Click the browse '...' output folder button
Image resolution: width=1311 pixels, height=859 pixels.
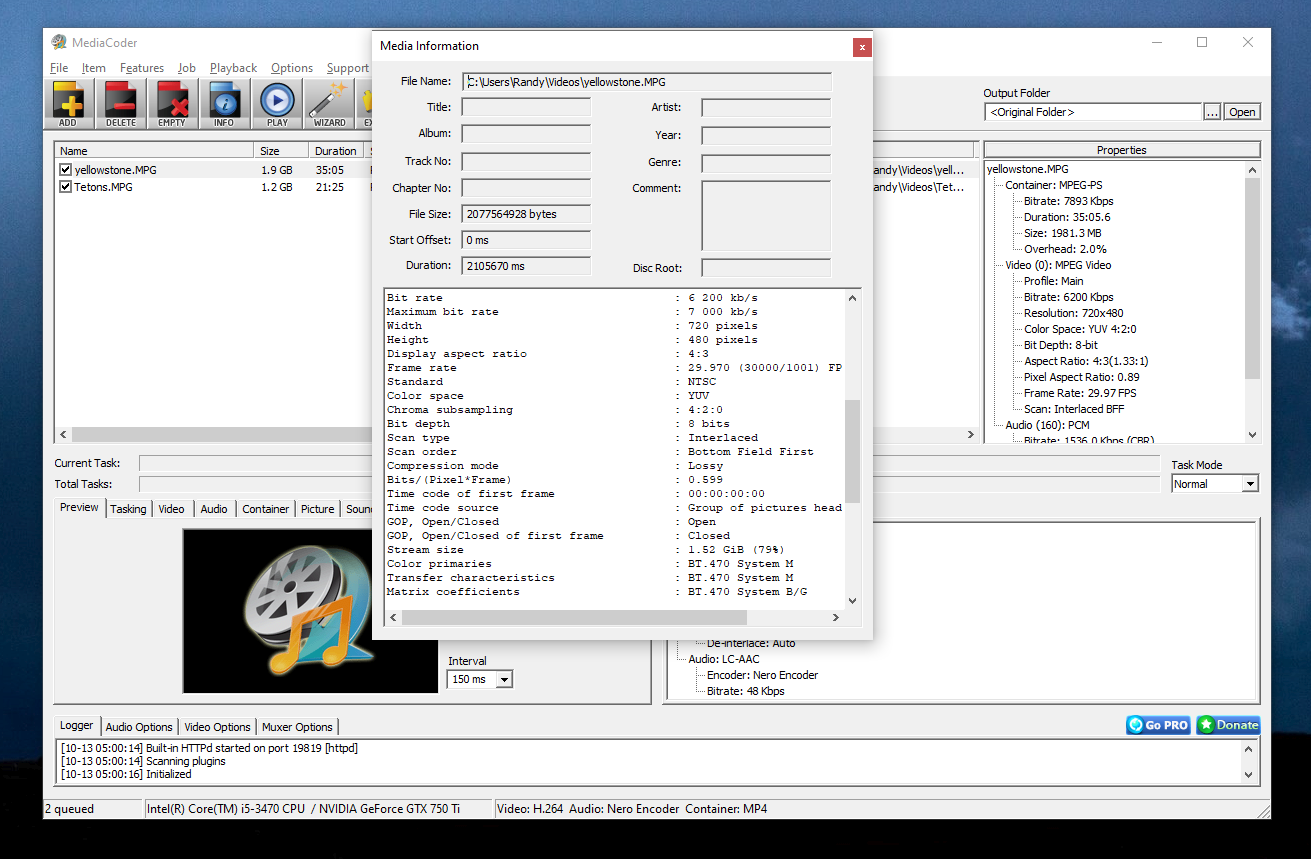[1212, 112]
